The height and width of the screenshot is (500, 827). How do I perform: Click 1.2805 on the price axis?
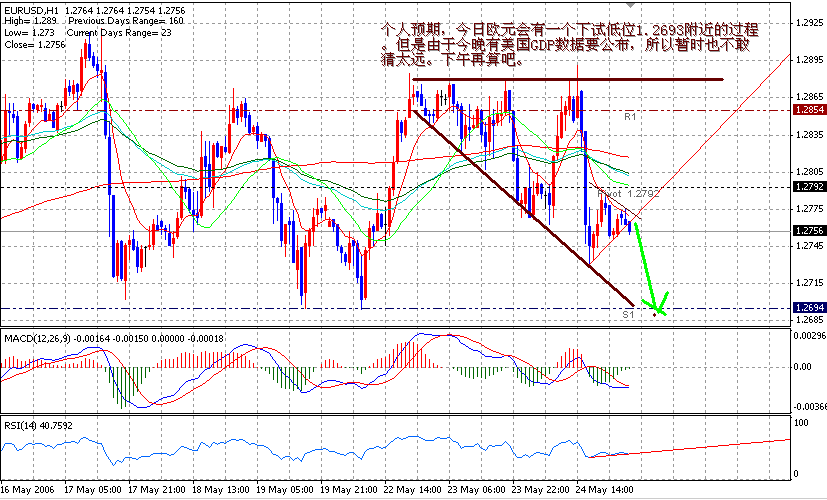point(810,171)
